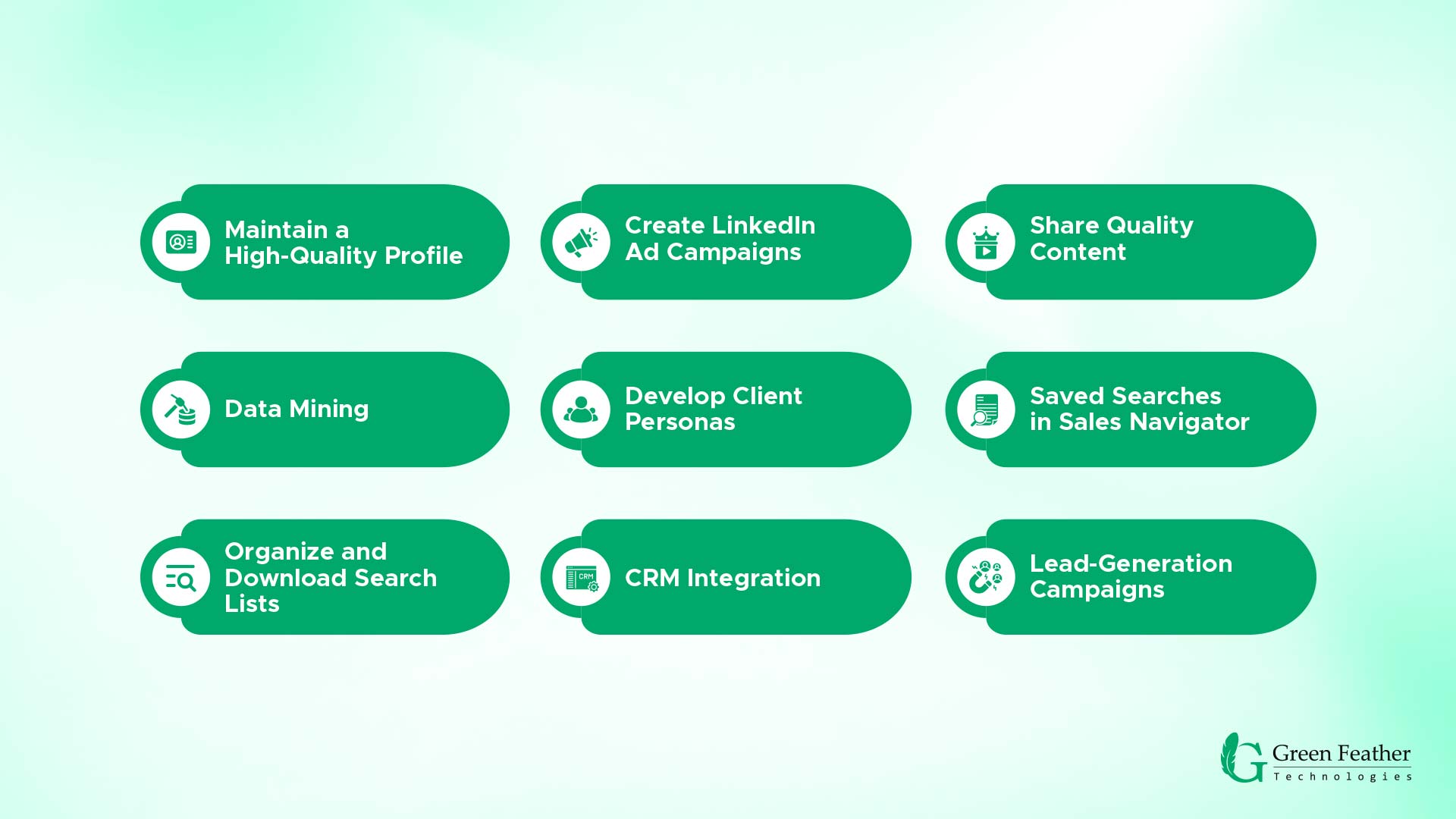Screen dimensions: 1456x819
Task: Expand the Data Mining section
Action: 326,409
